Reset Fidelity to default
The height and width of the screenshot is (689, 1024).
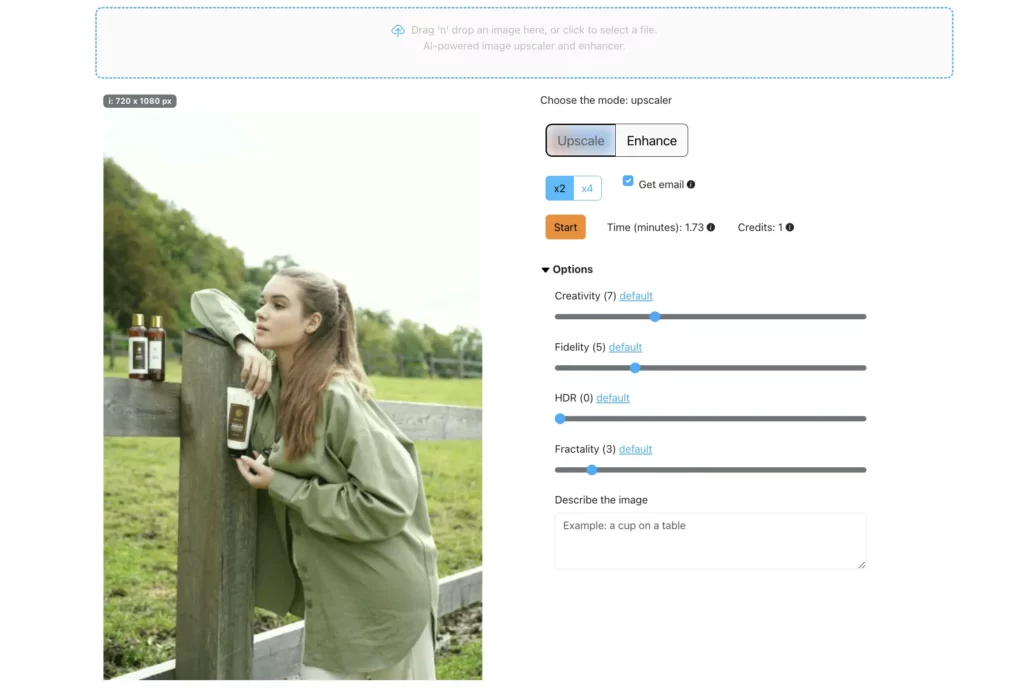tap(625, 346)
